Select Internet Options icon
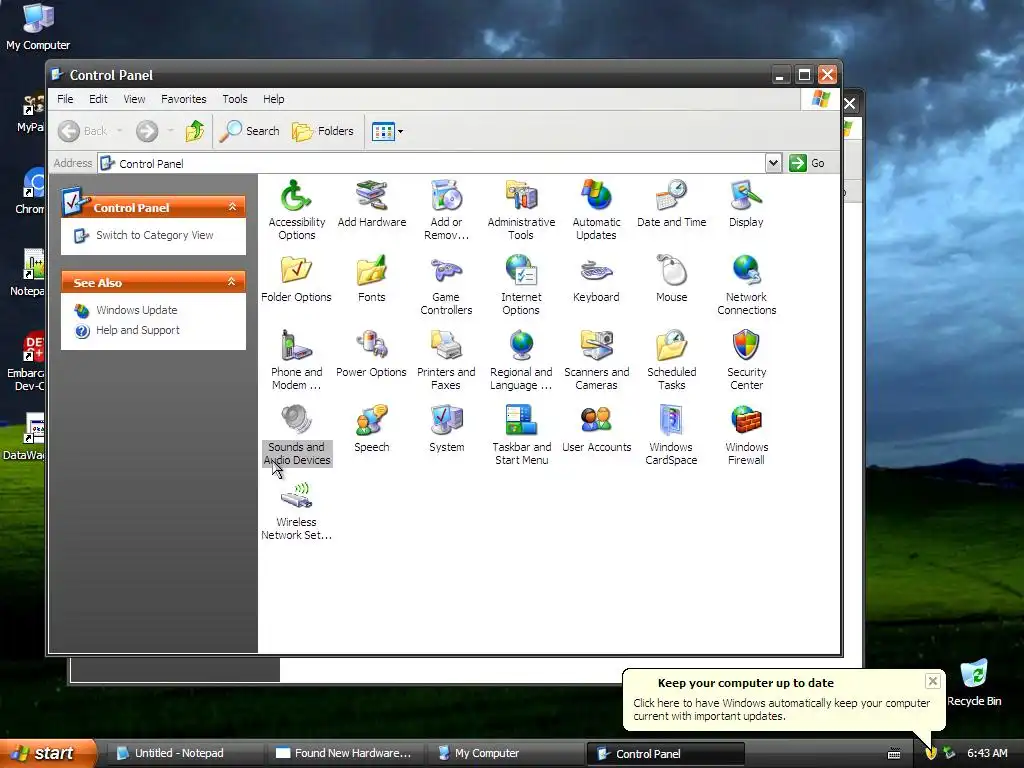 click(521, 284)
